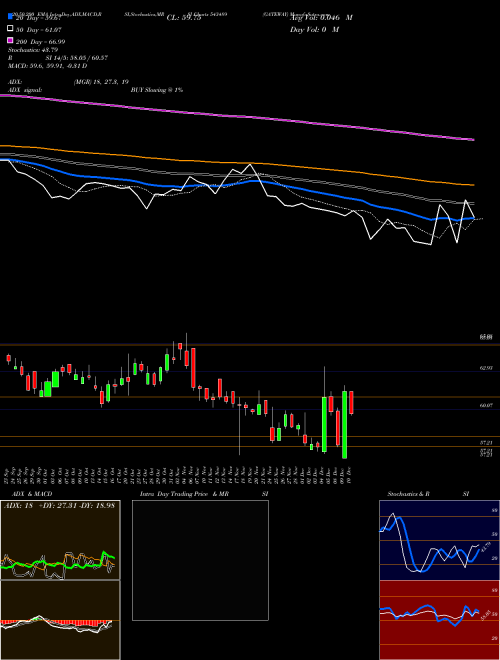
Task: Click the last red candlestick on the chart
Action: point(351,402)
